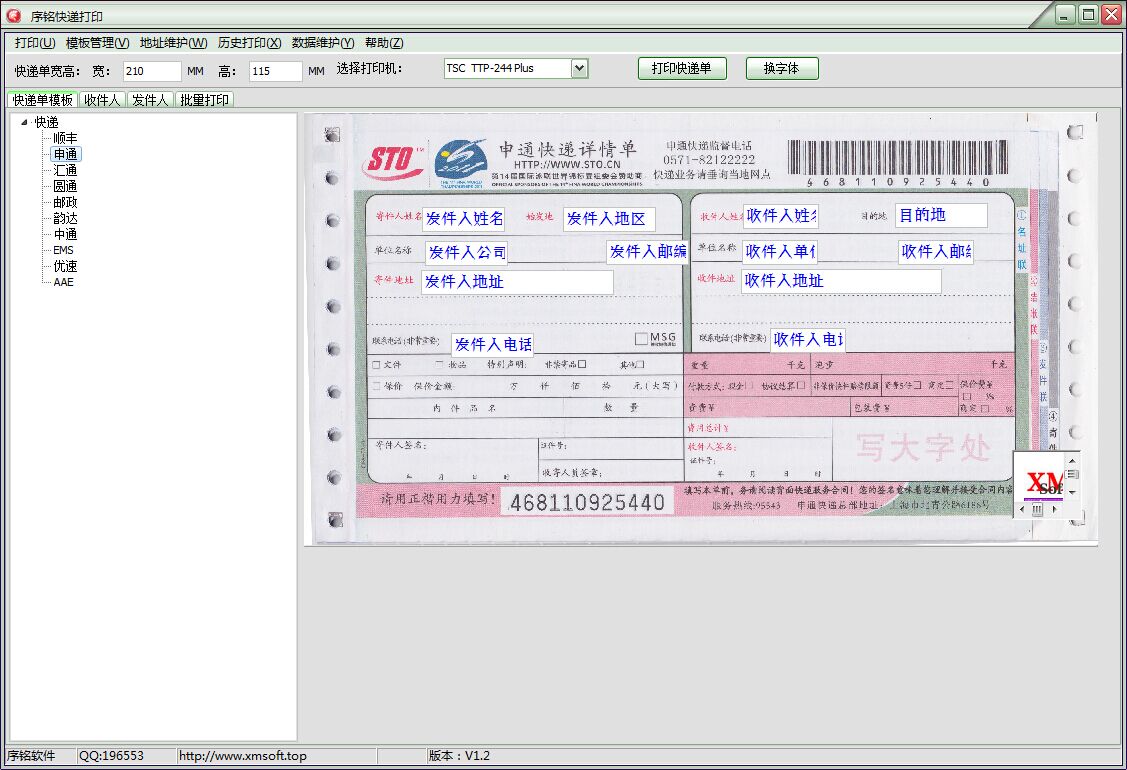Select 中通 in the courier tree
The height and width of the screenshot is (770, 1127).
(65, 234)
